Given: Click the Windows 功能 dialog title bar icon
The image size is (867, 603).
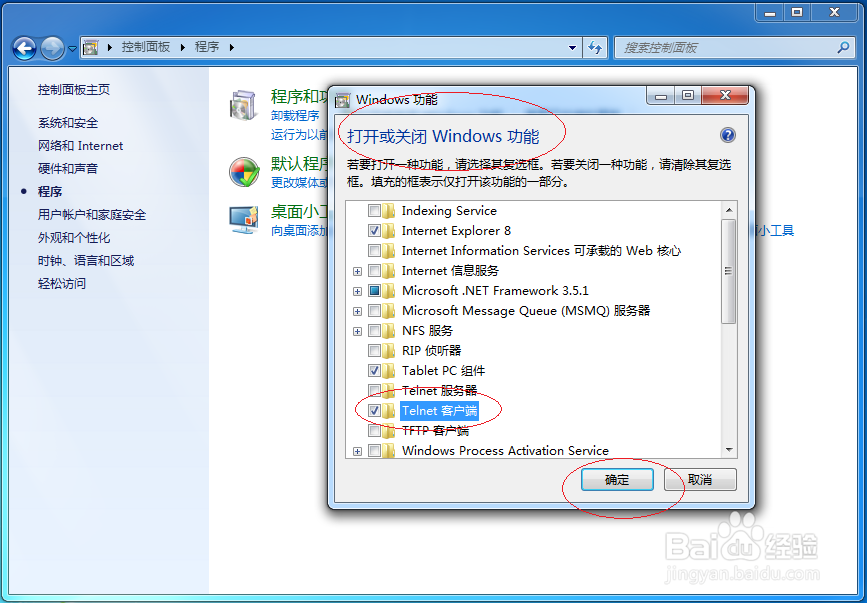Looking at the screenshot, I should coord(342,96).
